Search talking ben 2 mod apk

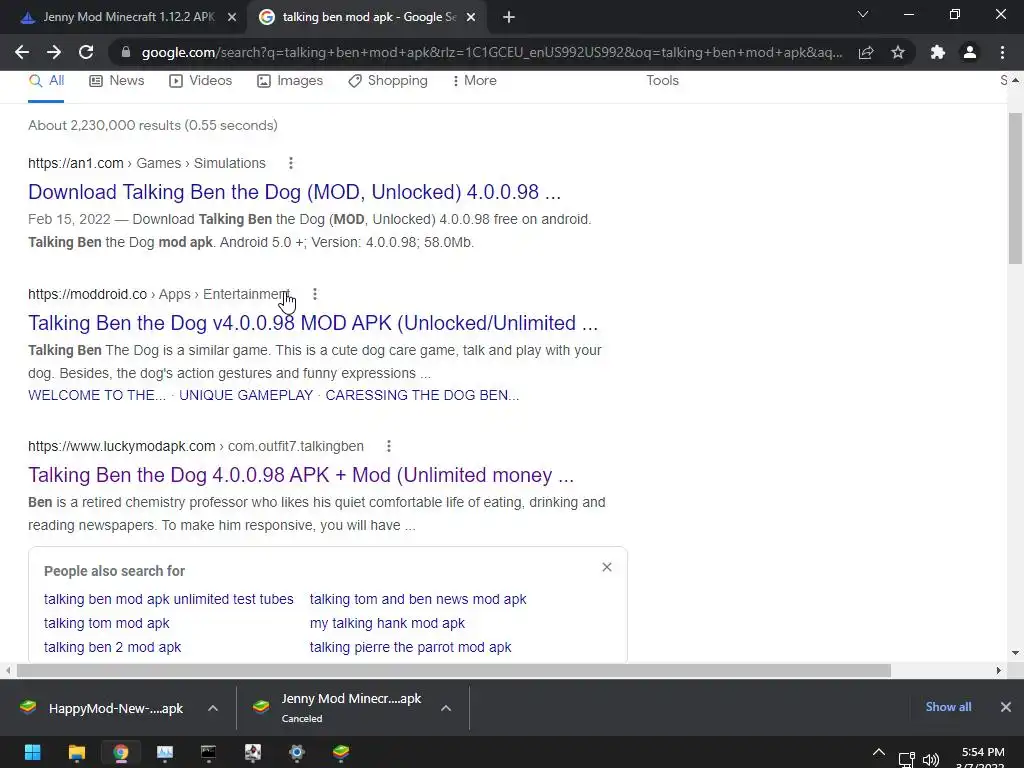pos(112,648)
